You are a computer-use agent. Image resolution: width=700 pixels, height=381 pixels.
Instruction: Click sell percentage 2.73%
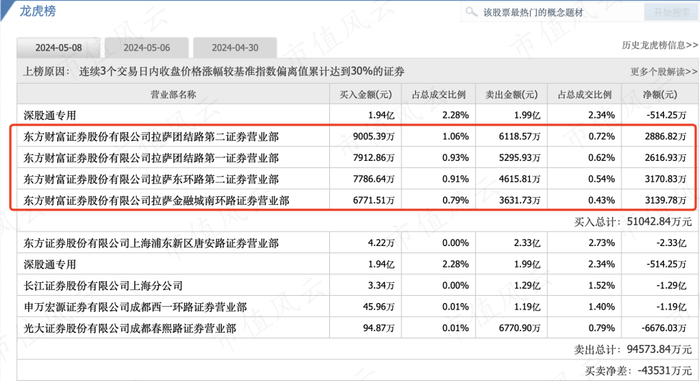click(x=601, y=243)
